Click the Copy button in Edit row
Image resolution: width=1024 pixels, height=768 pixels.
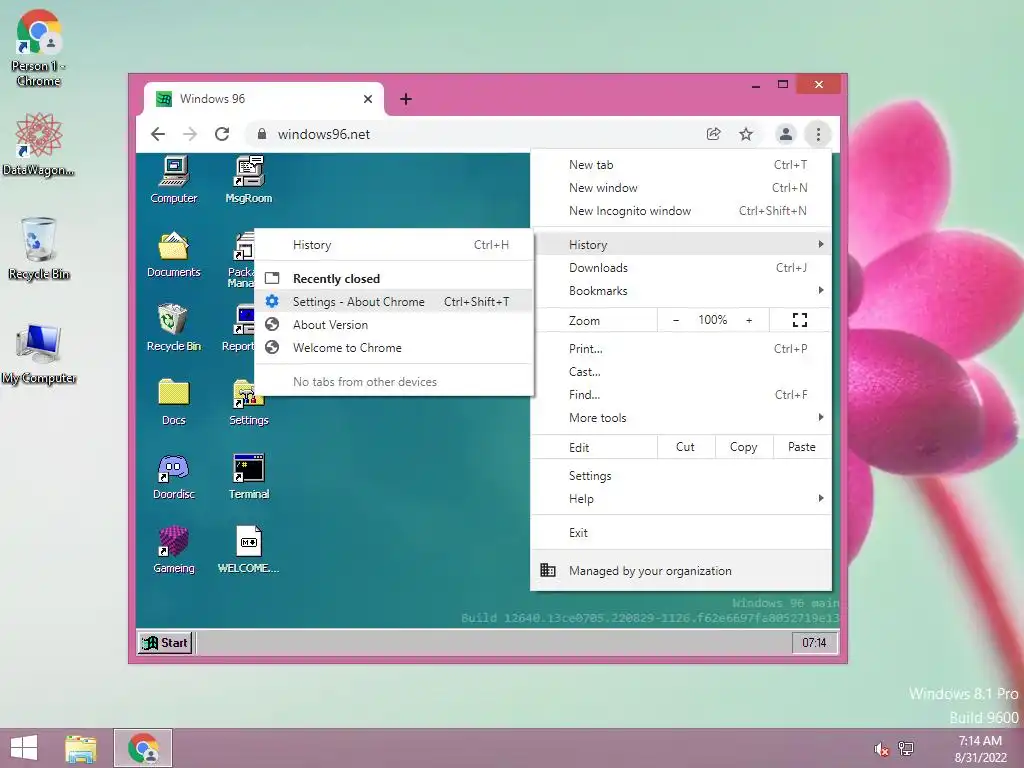(743, 447)
